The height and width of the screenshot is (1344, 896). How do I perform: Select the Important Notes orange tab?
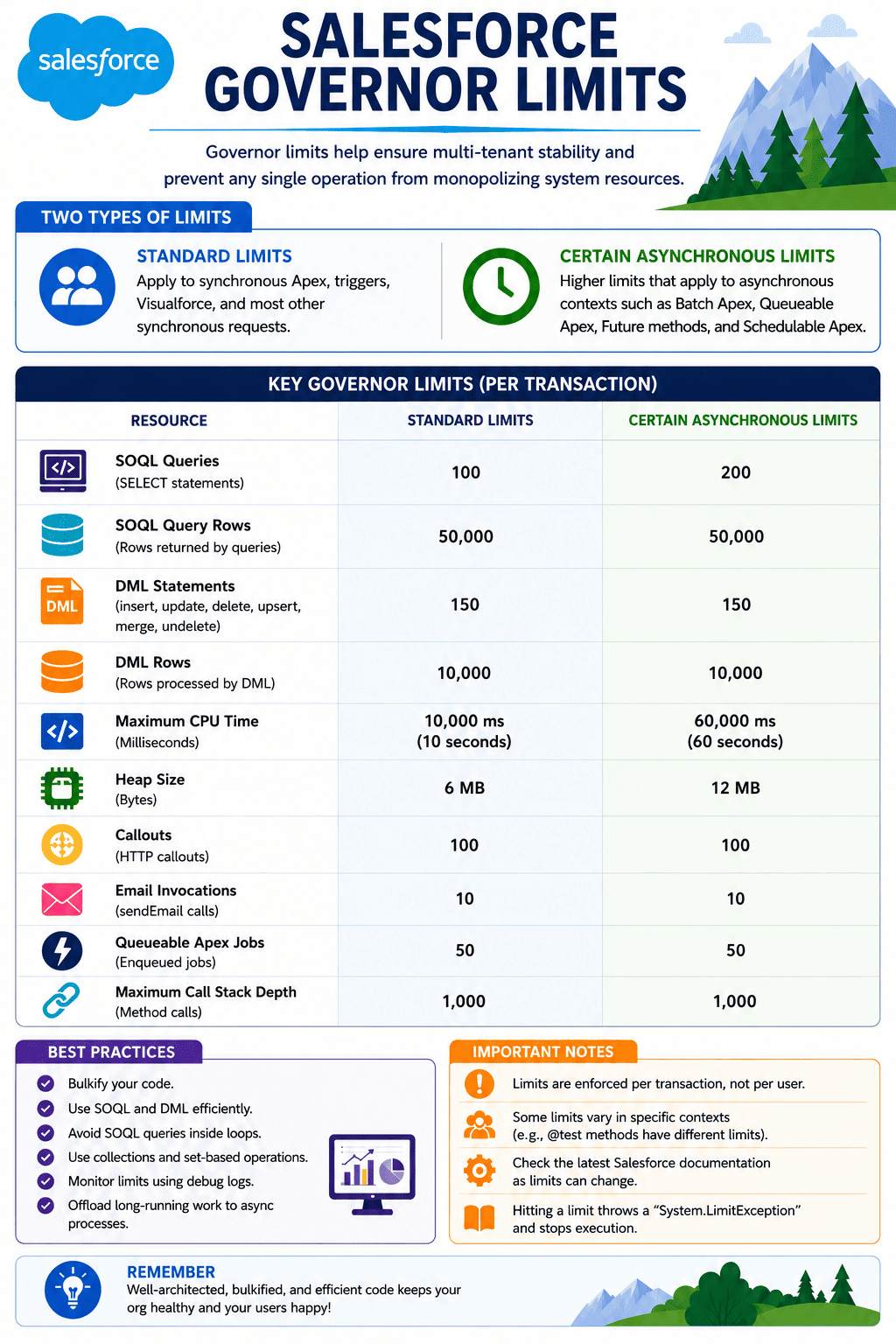coord(543,1052)
